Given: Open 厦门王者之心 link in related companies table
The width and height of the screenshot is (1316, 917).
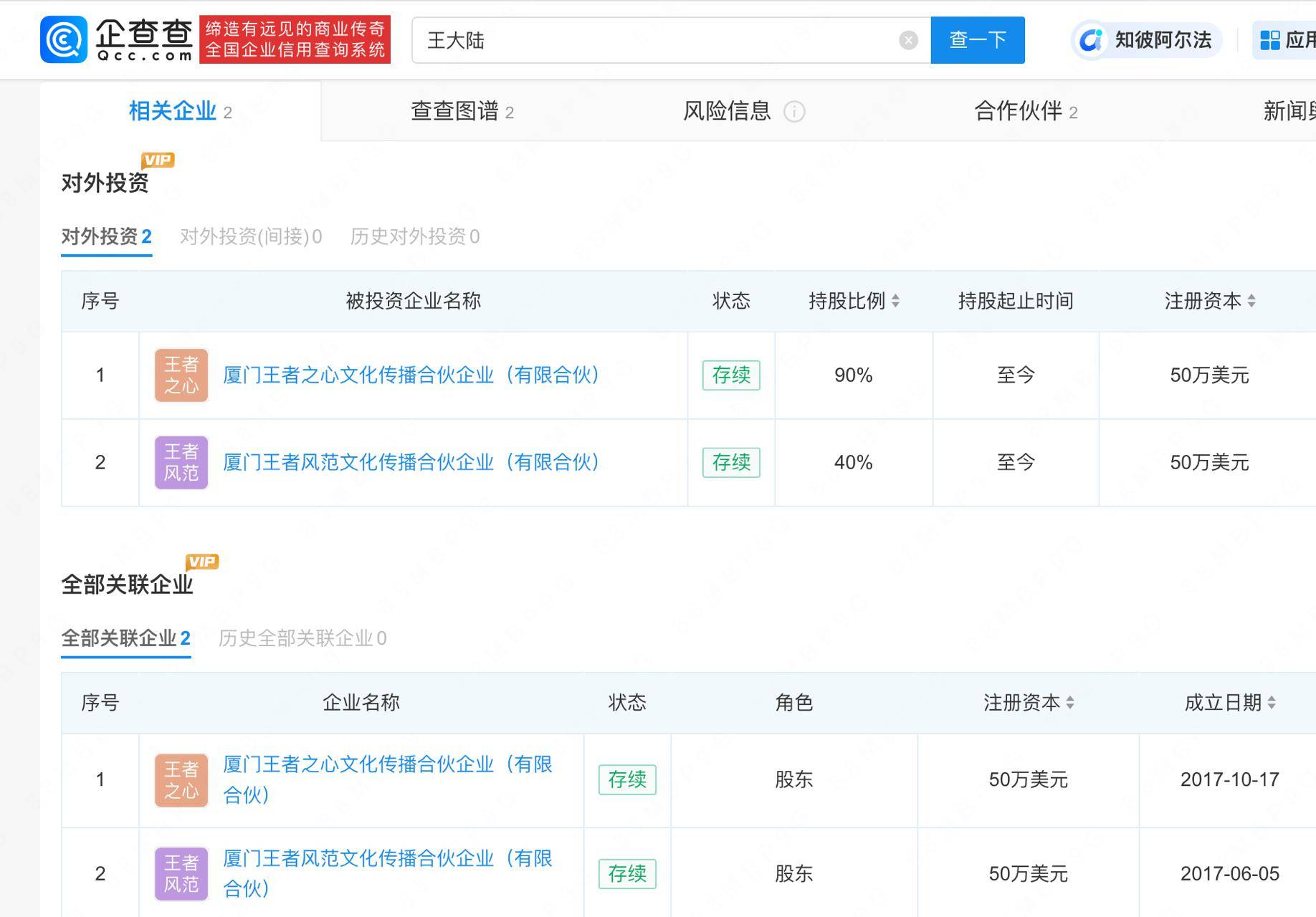Looking at the screenshot, I should [388, 779].
